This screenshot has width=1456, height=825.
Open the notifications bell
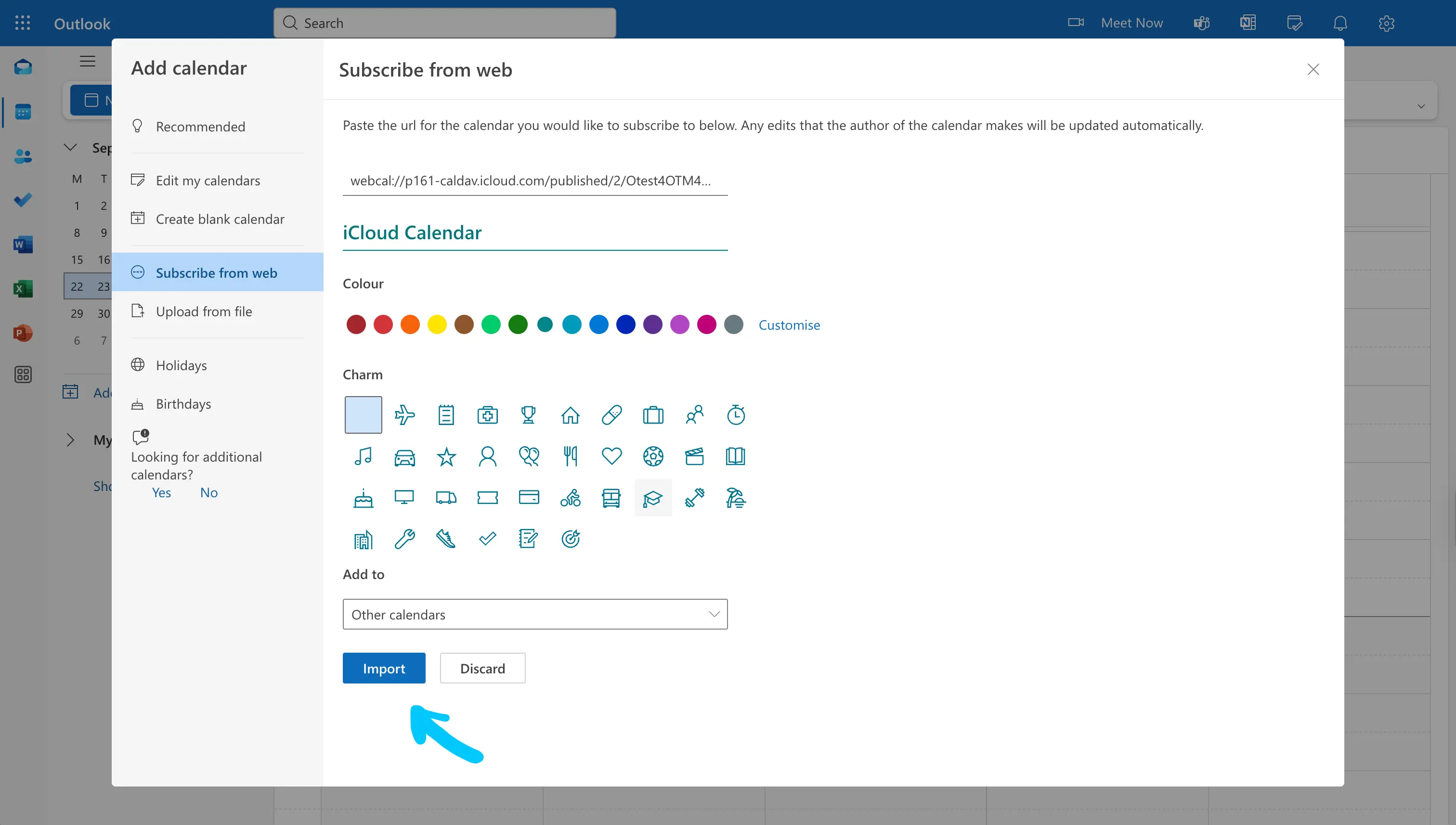point(1340,23)
